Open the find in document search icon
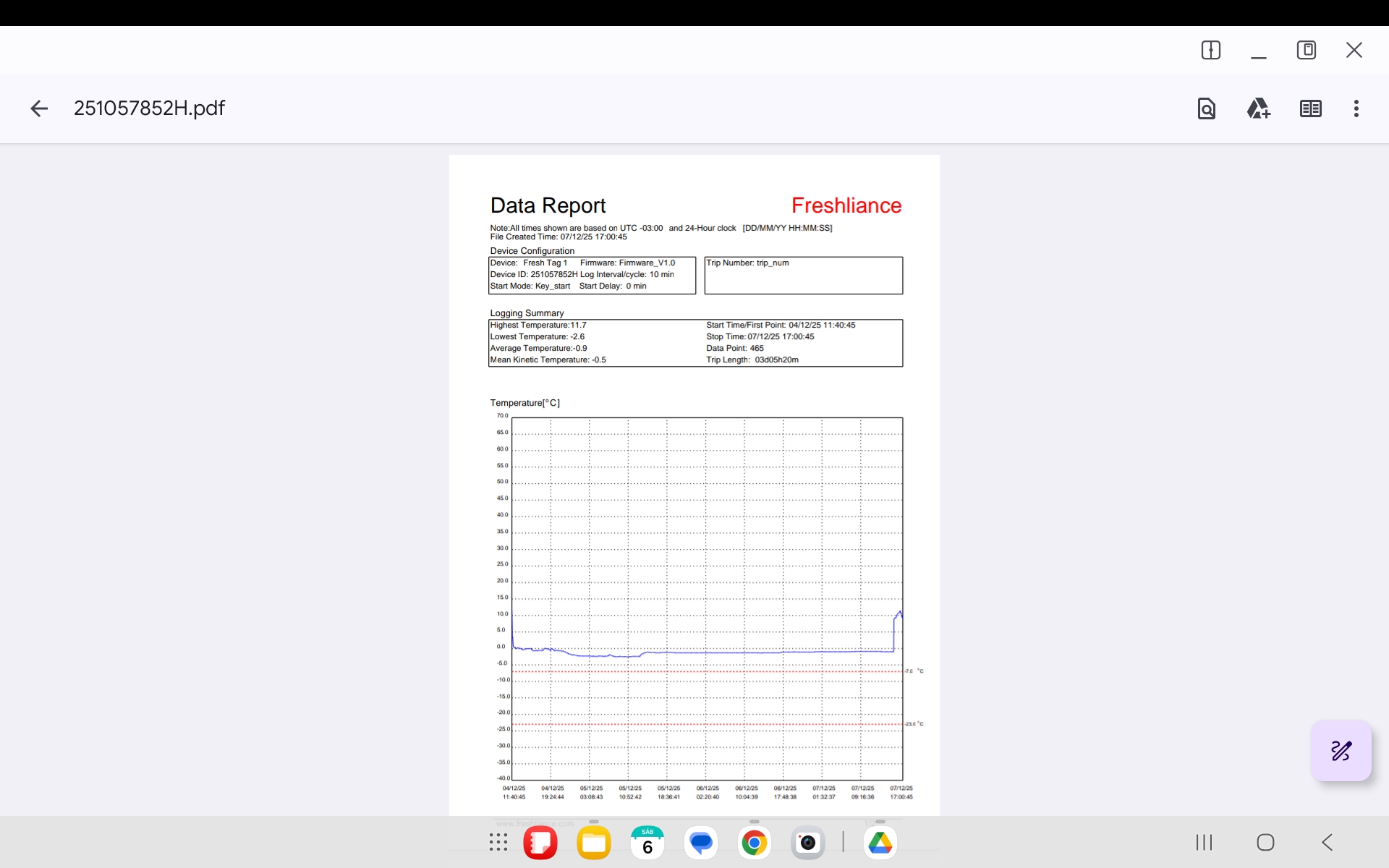 coord(1206,109)
